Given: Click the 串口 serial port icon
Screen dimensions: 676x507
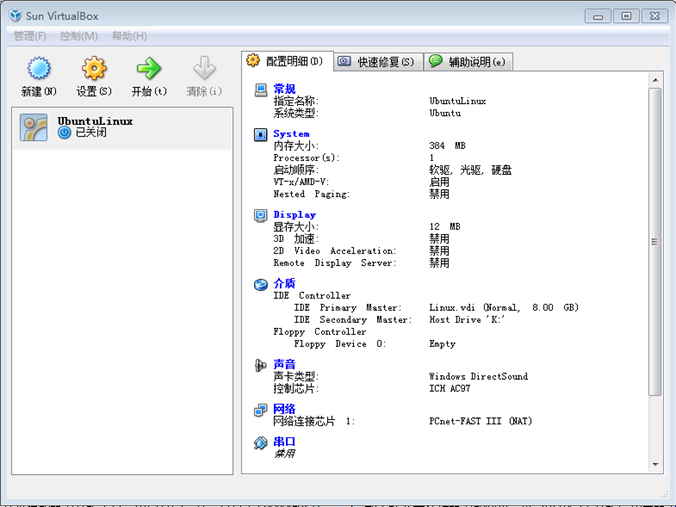Looking at the screenshot, I should pyautogui.click(x=260, y=443).
